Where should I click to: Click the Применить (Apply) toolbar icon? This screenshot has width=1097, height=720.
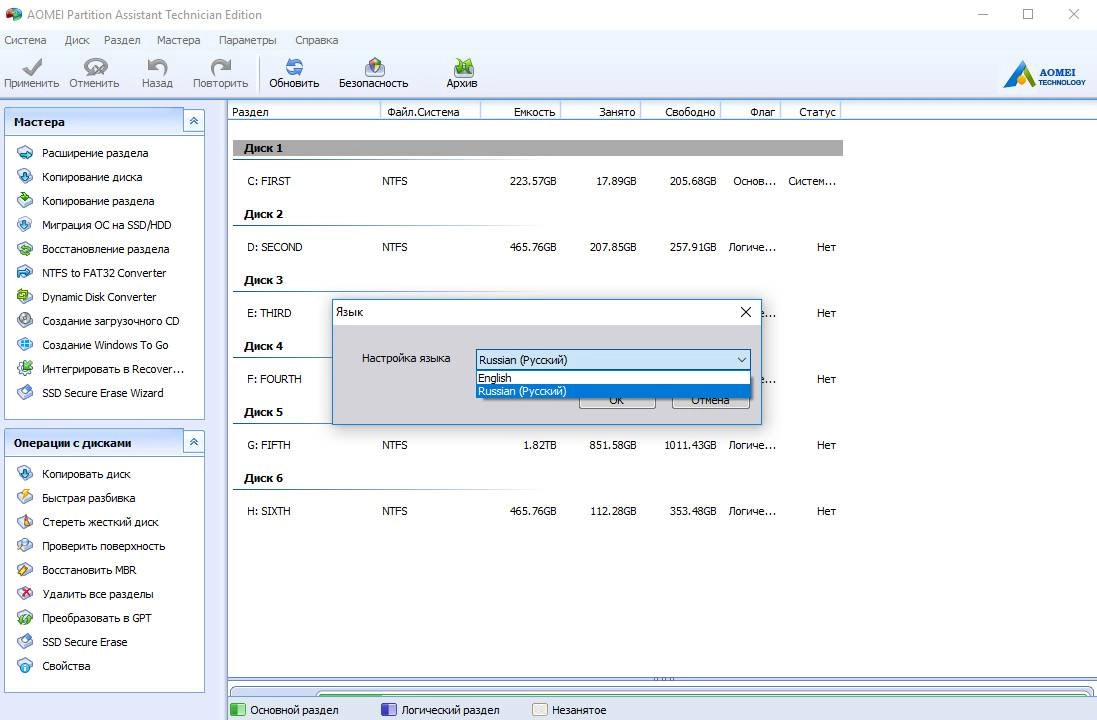[31, 67]
